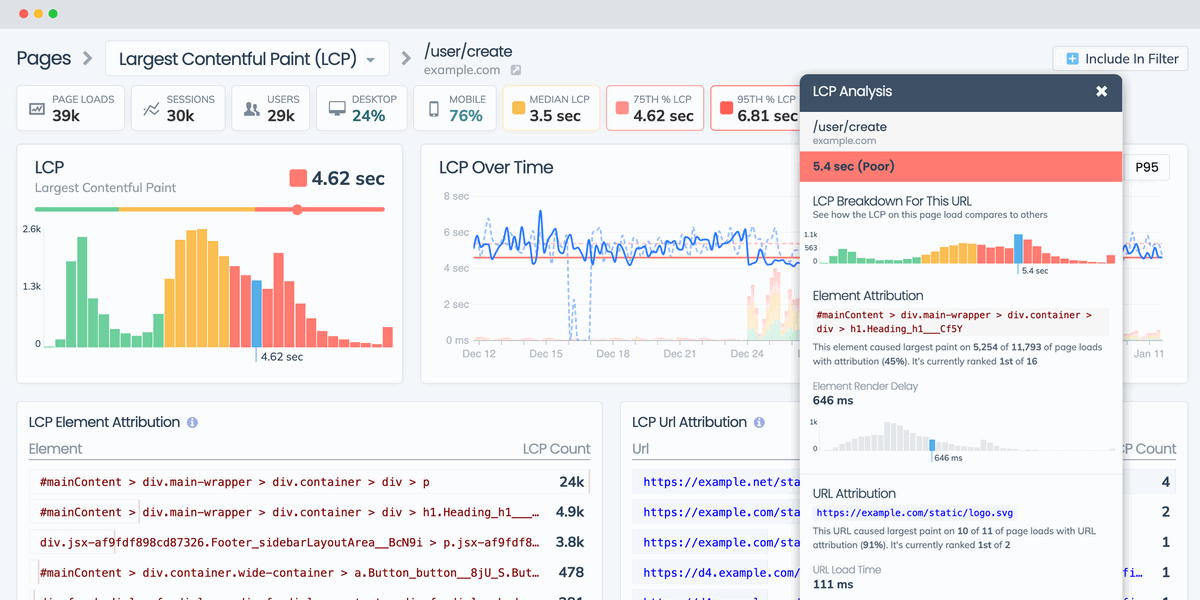Click the mobile phone icon
Viewport: 1200px width, 600px height.
434,109
